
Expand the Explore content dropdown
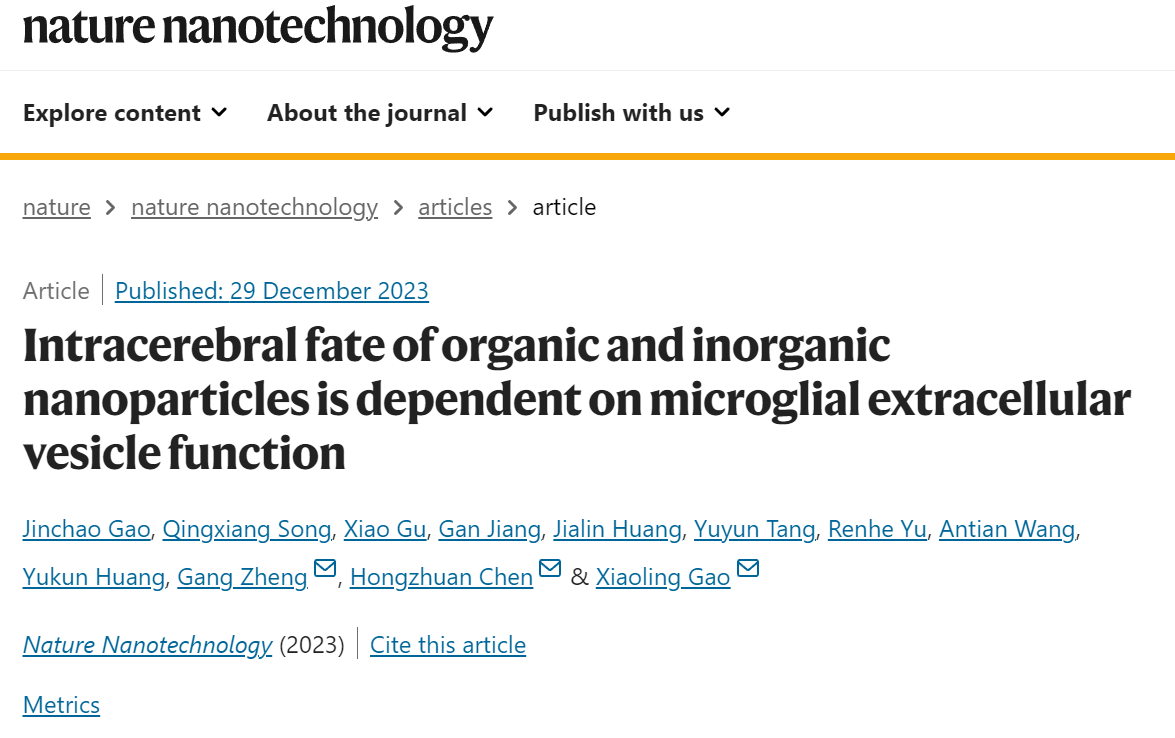[x=124, y=112]
